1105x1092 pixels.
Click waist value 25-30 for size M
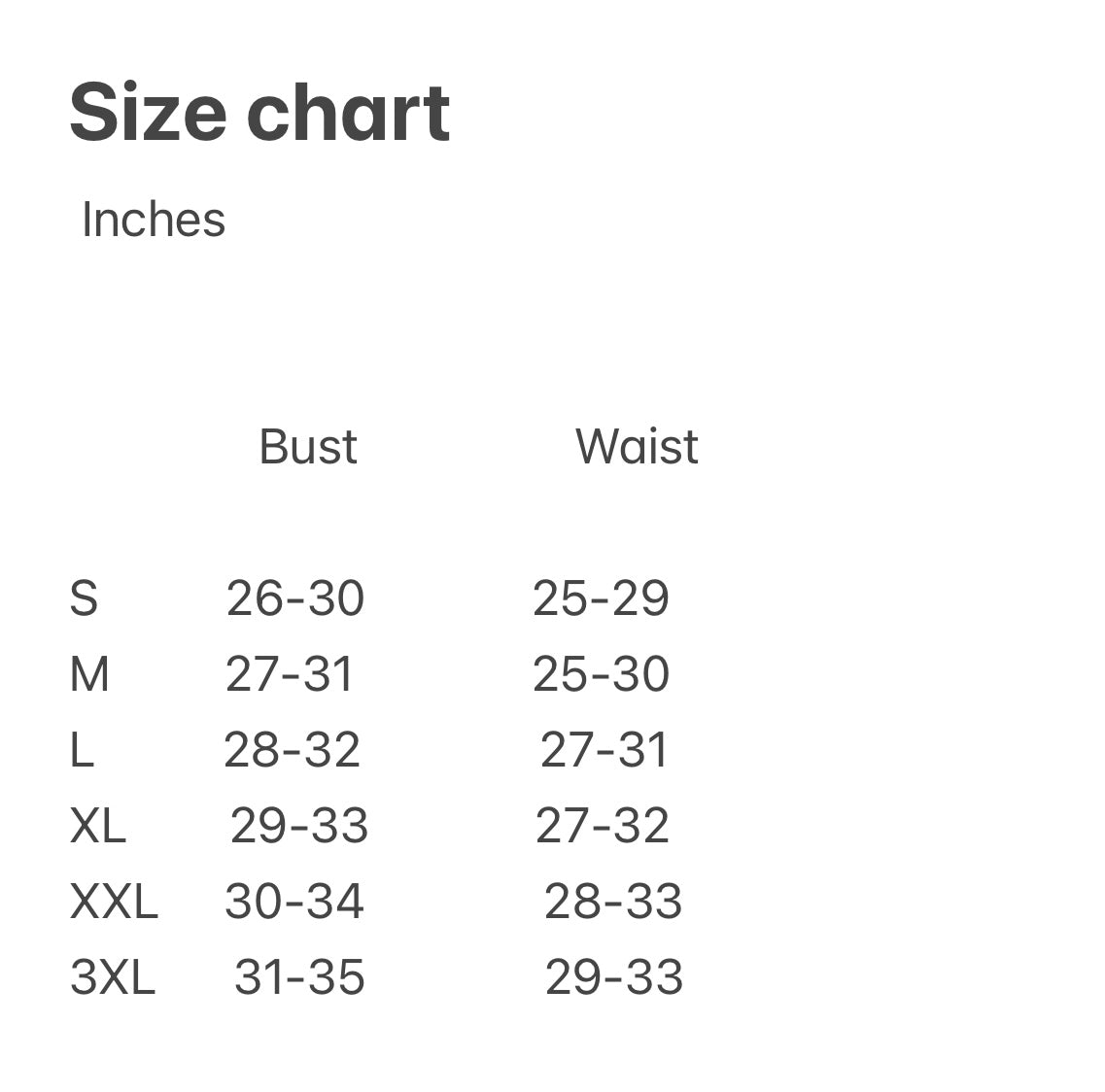(x=601, y=674)
